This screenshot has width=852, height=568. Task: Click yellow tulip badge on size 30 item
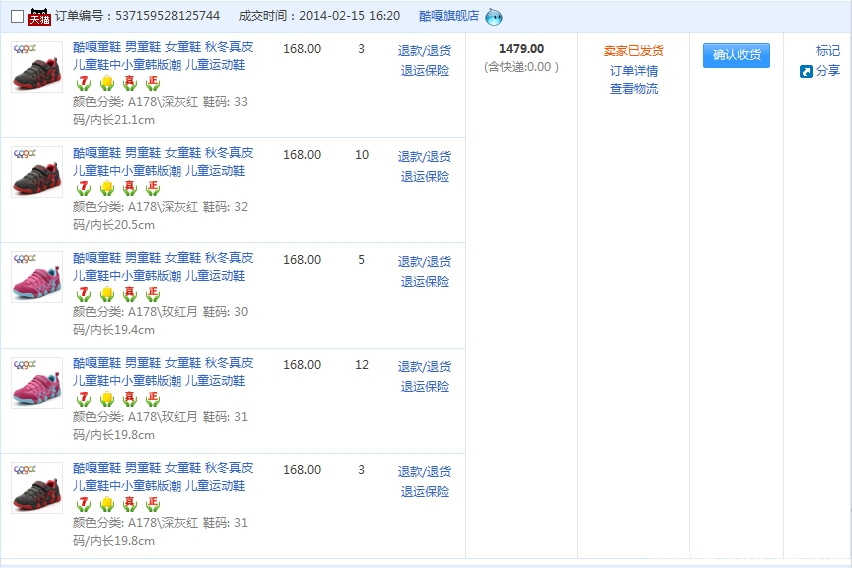[x=107, y=294]
